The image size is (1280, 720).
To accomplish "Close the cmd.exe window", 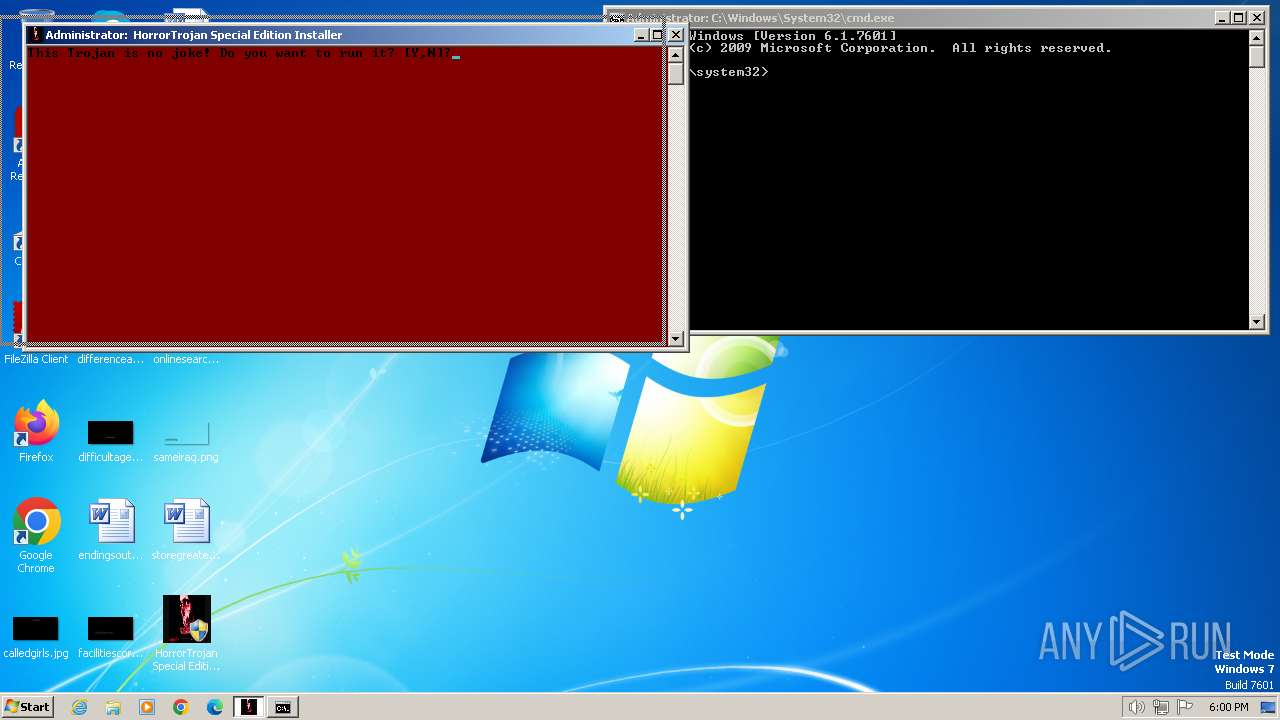I will (x=1255, y=18).
